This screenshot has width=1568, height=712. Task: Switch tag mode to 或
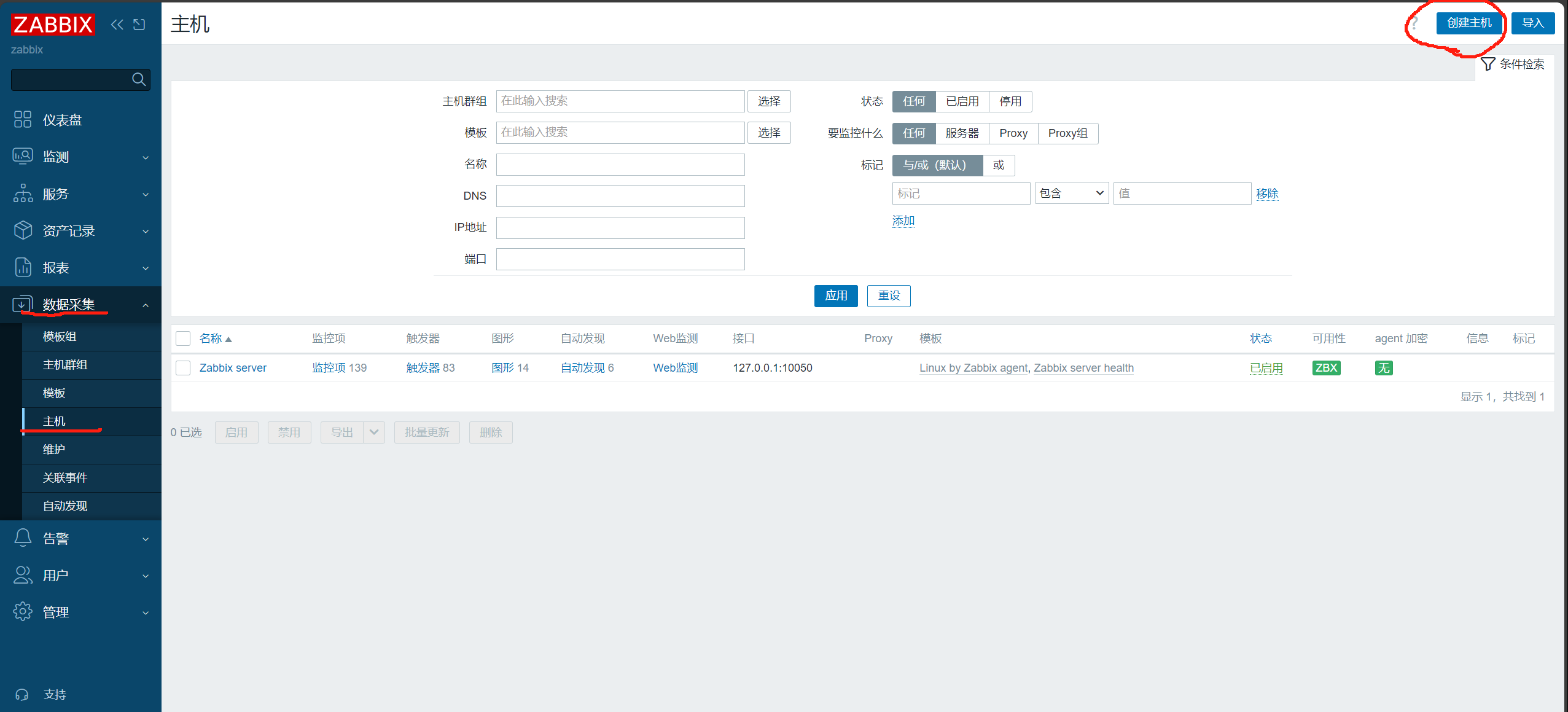click(x=999, y=165)
